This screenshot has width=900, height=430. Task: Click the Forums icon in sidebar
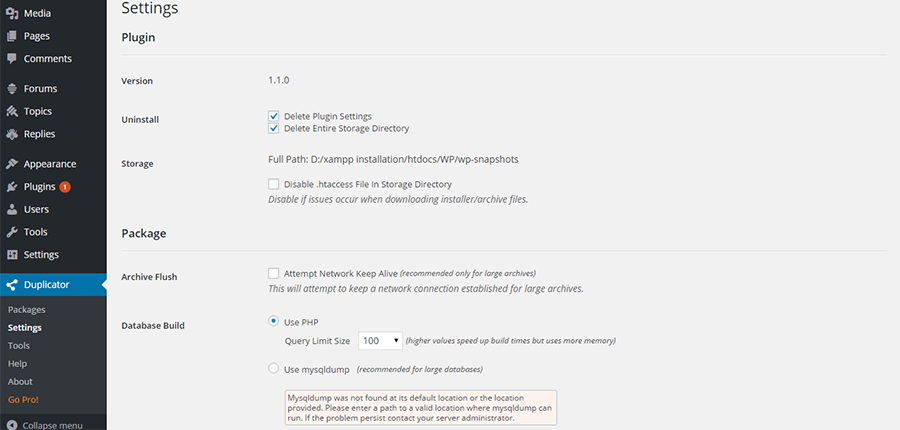click(x=11, y=88)
